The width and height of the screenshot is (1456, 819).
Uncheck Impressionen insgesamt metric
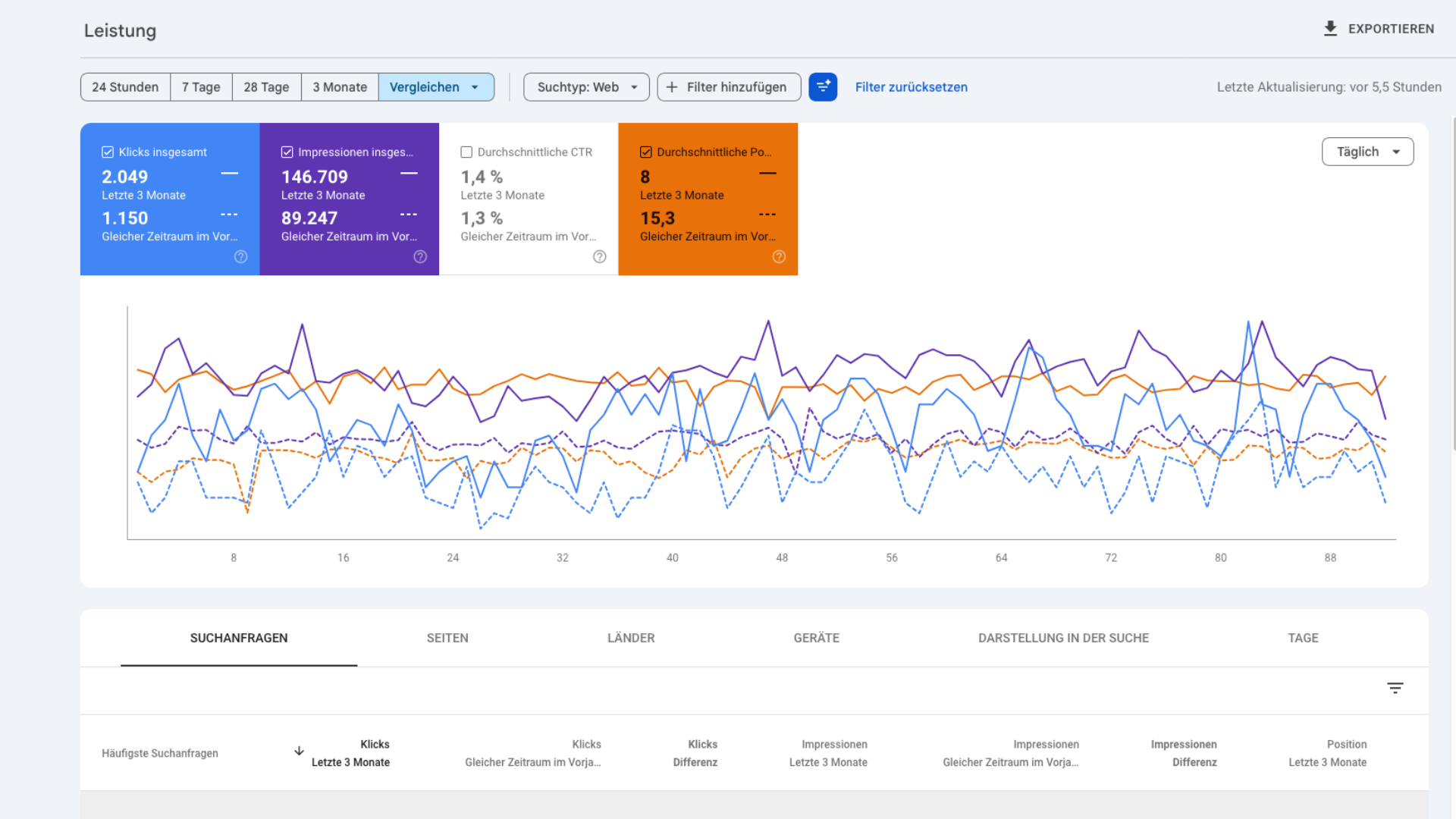(x=287, y=152)
